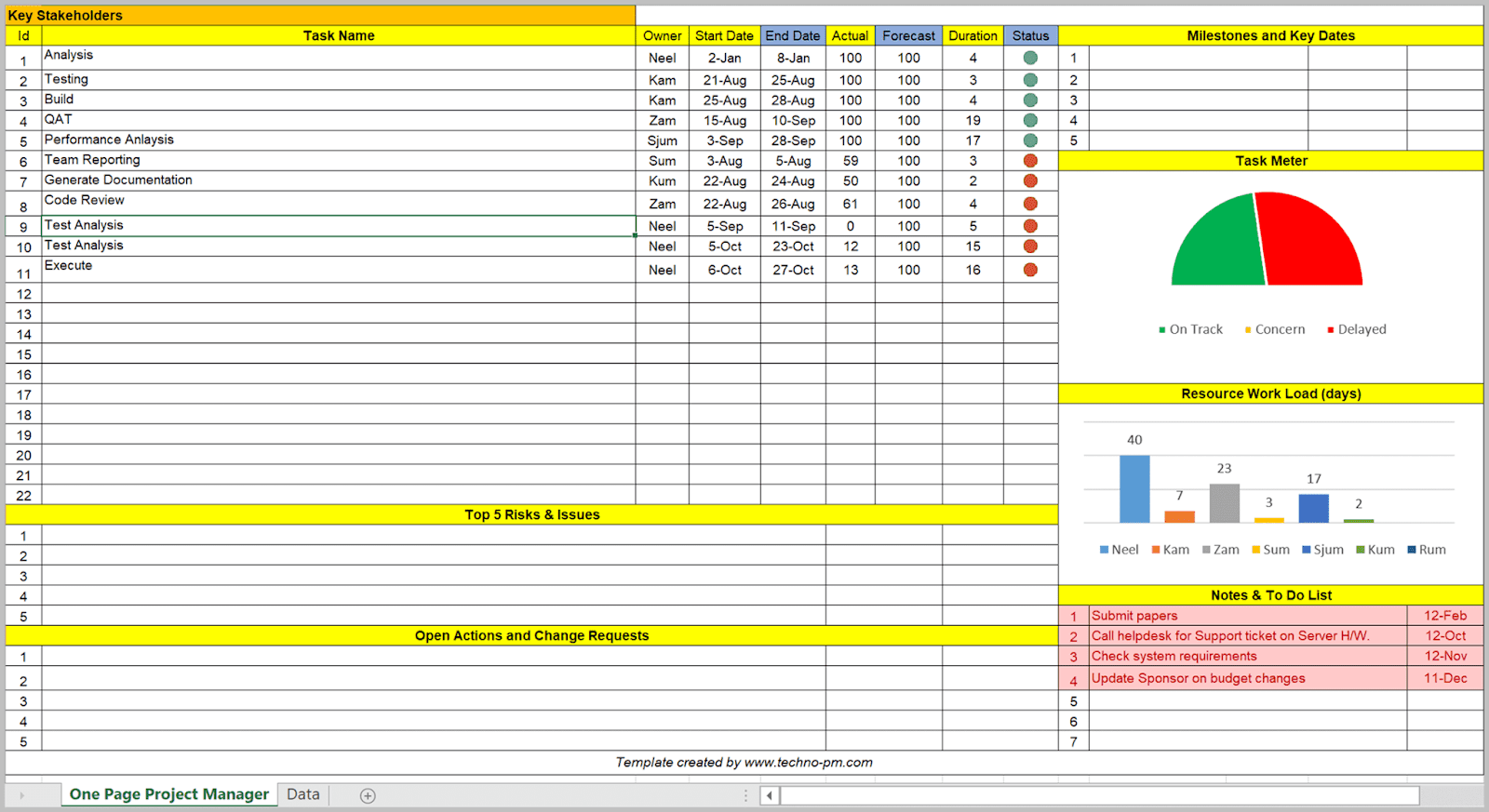Select the Task Name column header
This screenshot has height=812, width=1489.
tap(339, 35)
